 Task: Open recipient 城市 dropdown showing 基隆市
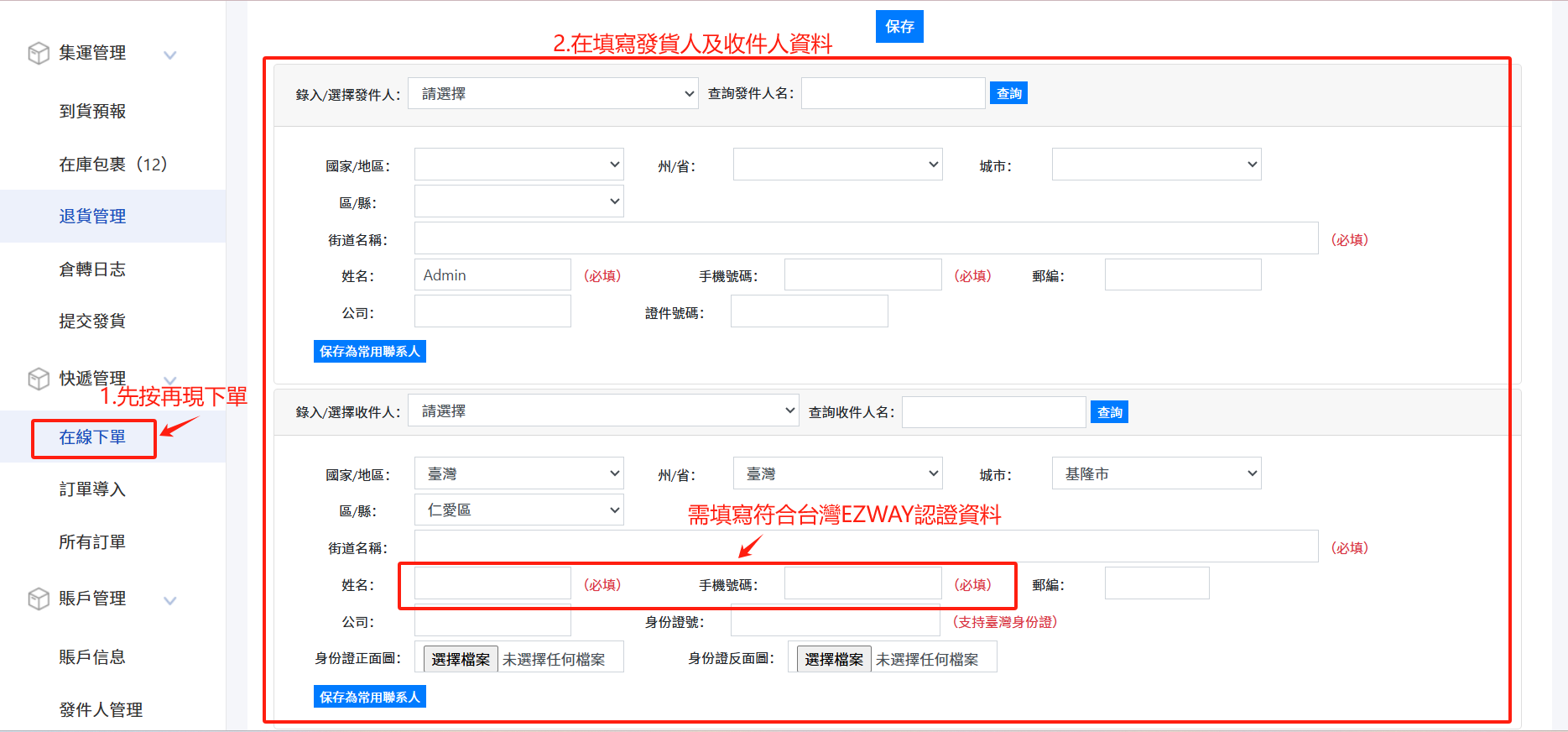[1155, 474]
